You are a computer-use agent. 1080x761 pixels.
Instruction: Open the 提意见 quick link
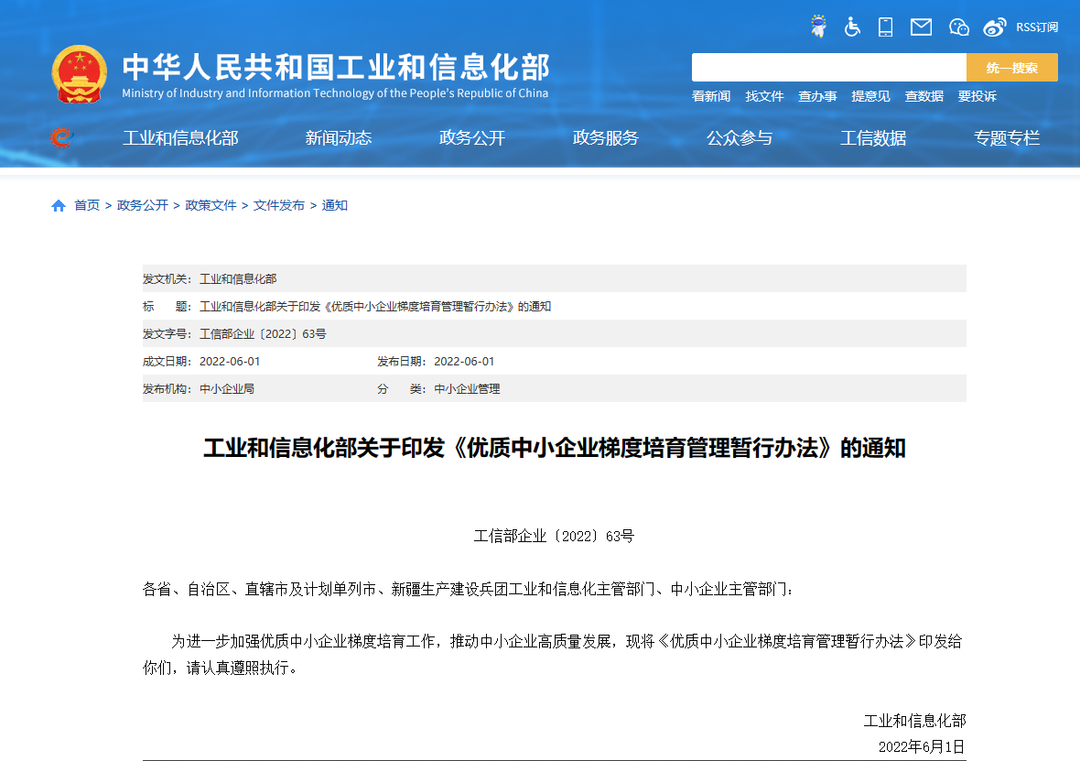(871, 96)
